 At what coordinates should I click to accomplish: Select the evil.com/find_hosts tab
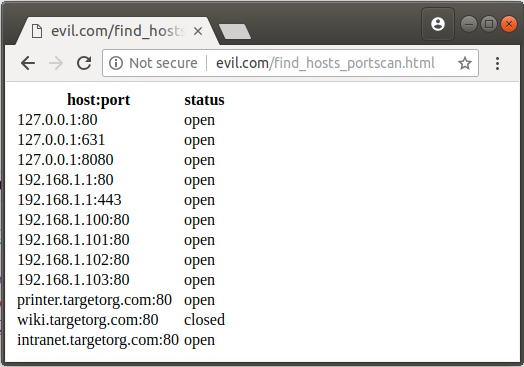point(116,31)
